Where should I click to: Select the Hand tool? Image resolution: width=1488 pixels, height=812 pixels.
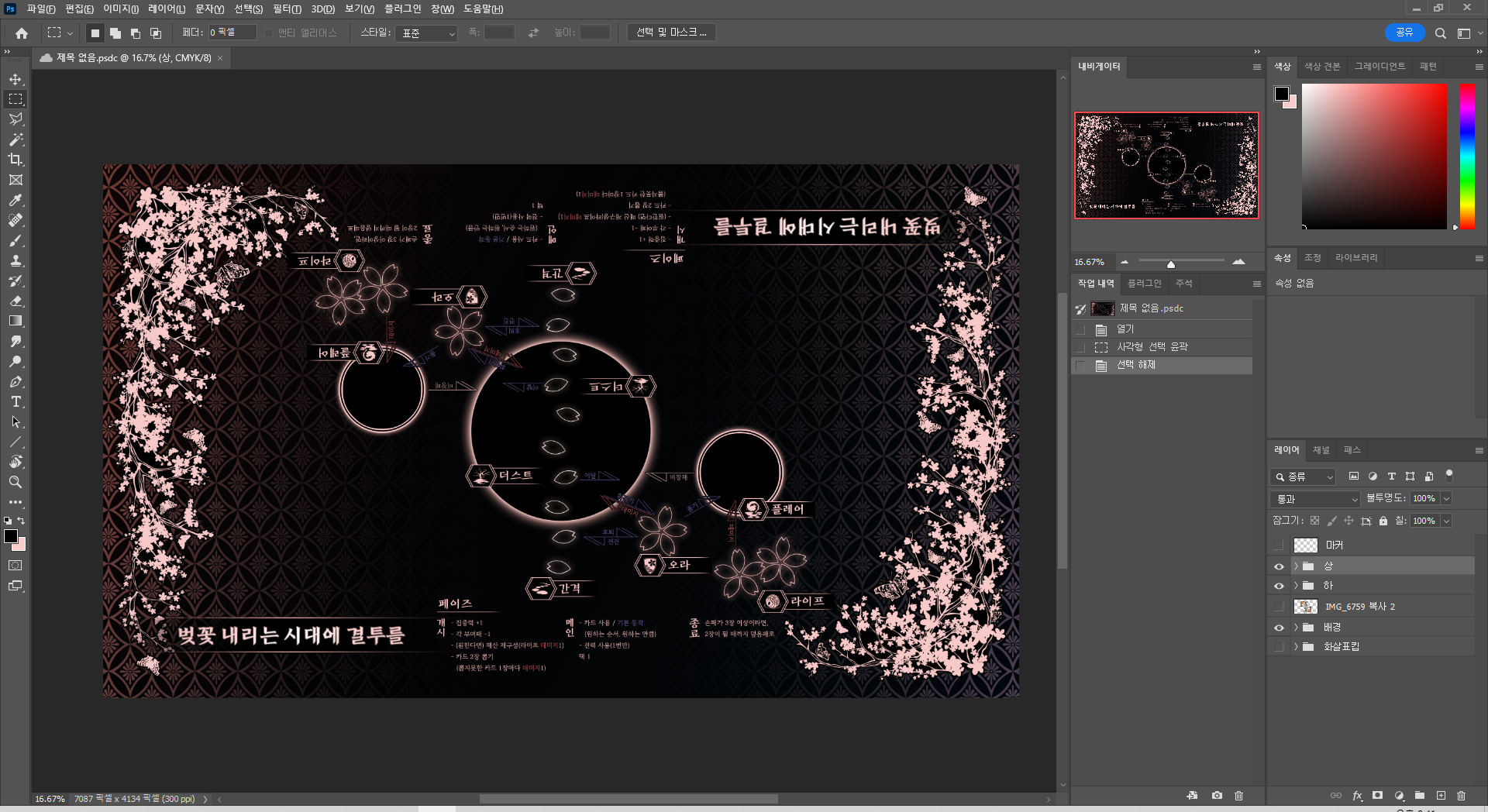tap(15, 462)
